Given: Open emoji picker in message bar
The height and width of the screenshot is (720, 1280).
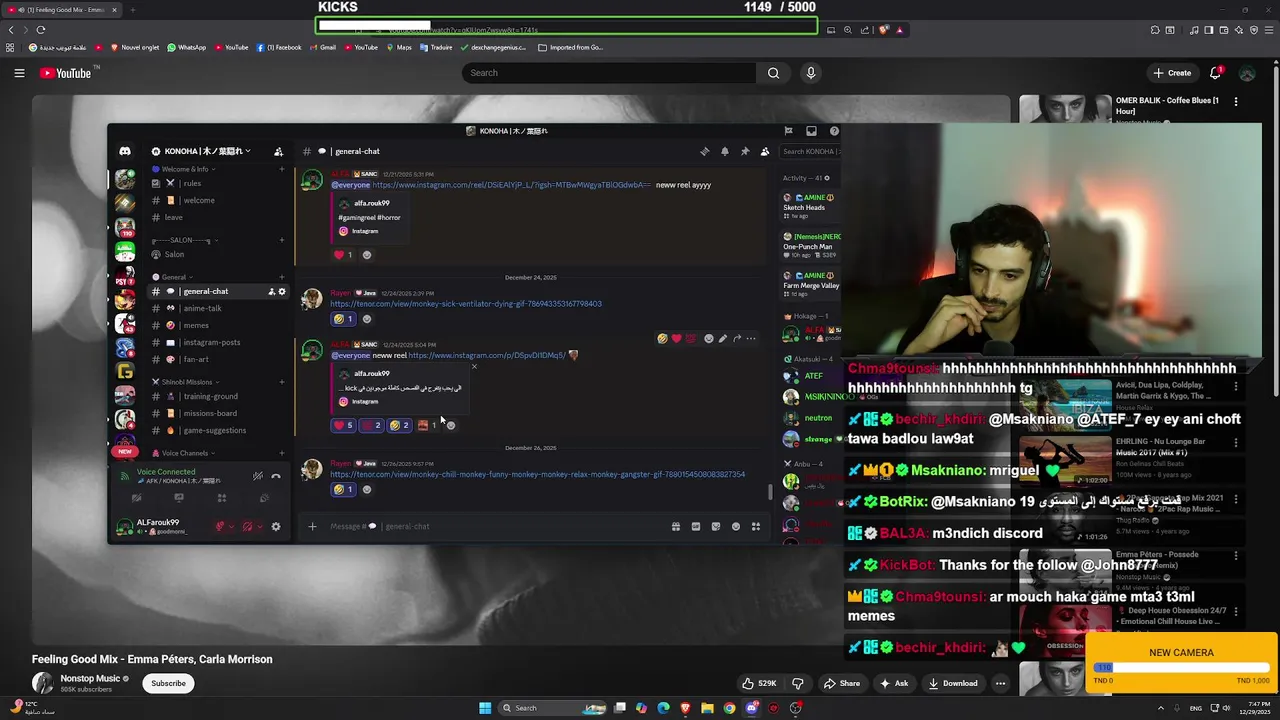Looking at the screenshot, I should coord(736,526).
